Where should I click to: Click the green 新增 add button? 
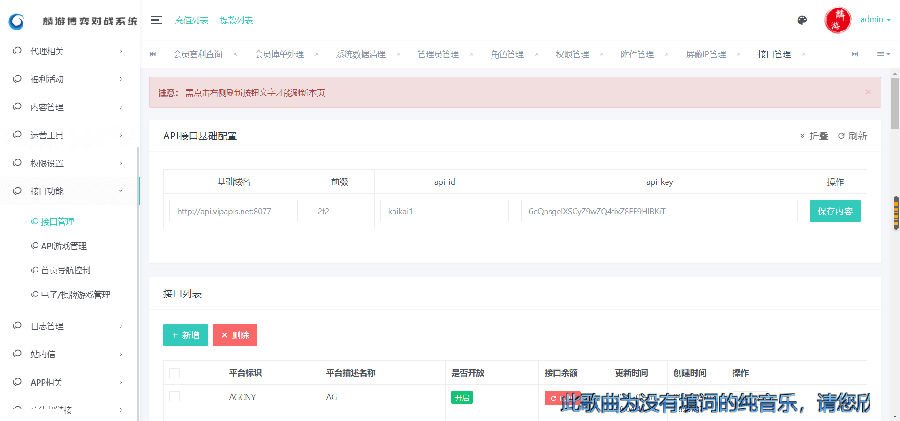tap(185, 335)
